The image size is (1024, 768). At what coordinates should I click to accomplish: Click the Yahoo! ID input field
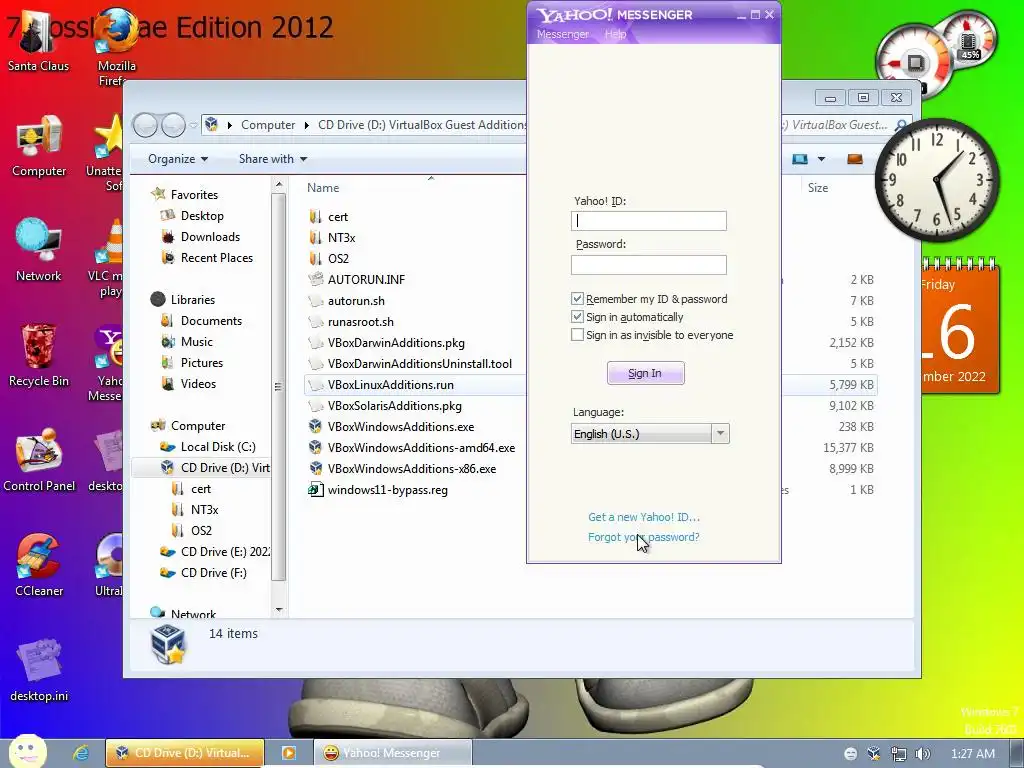(x=648, y=221)
